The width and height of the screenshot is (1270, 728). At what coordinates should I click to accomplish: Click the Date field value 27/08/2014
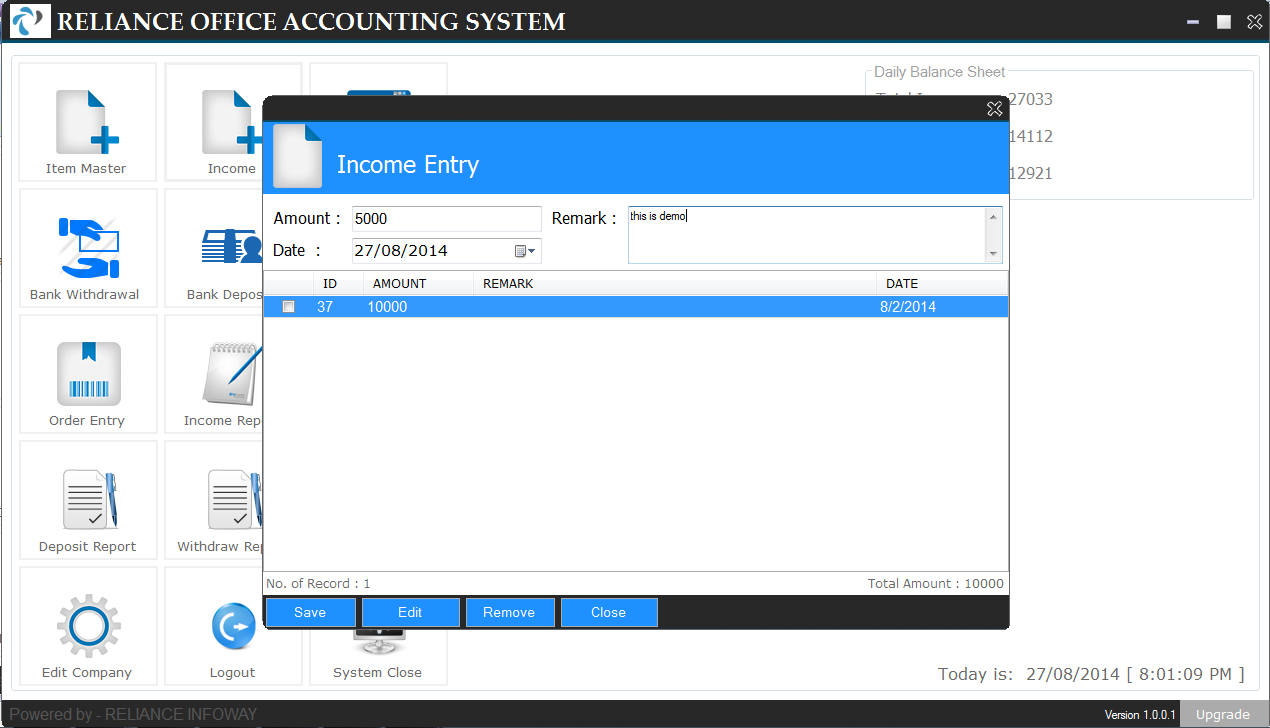(x=401, y=251)
